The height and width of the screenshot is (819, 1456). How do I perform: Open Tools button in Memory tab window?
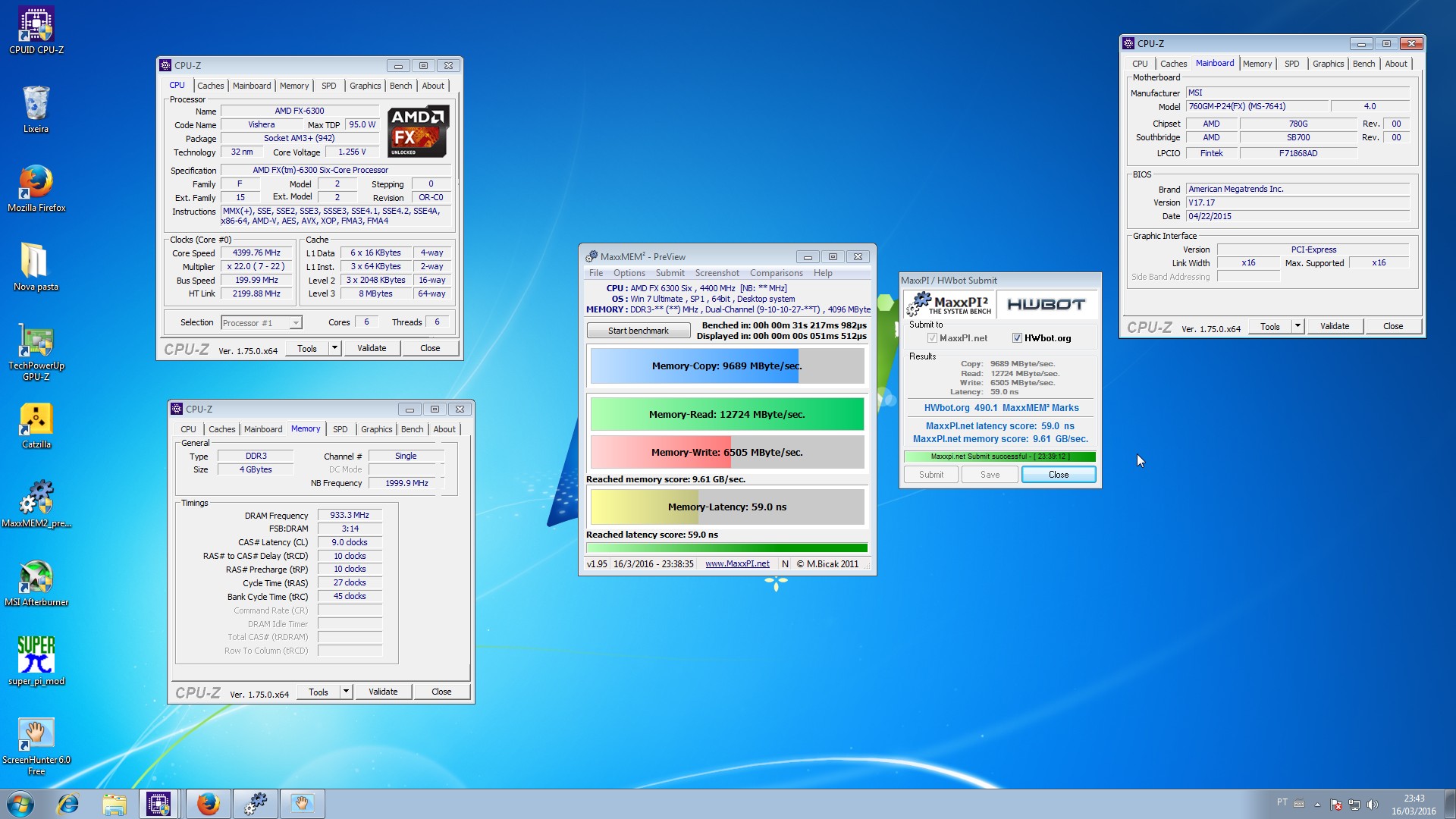[318, 692]
